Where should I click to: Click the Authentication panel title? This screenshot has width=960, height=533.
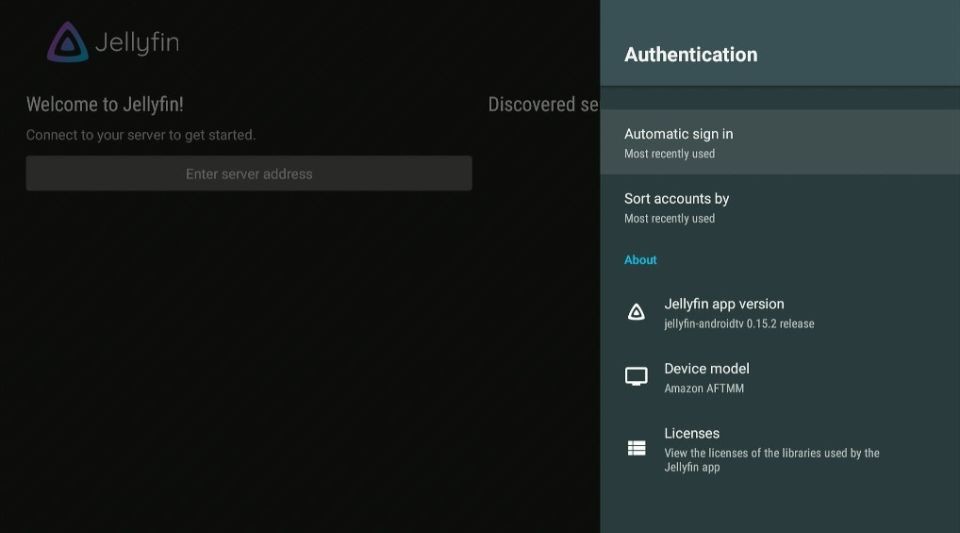691,54
